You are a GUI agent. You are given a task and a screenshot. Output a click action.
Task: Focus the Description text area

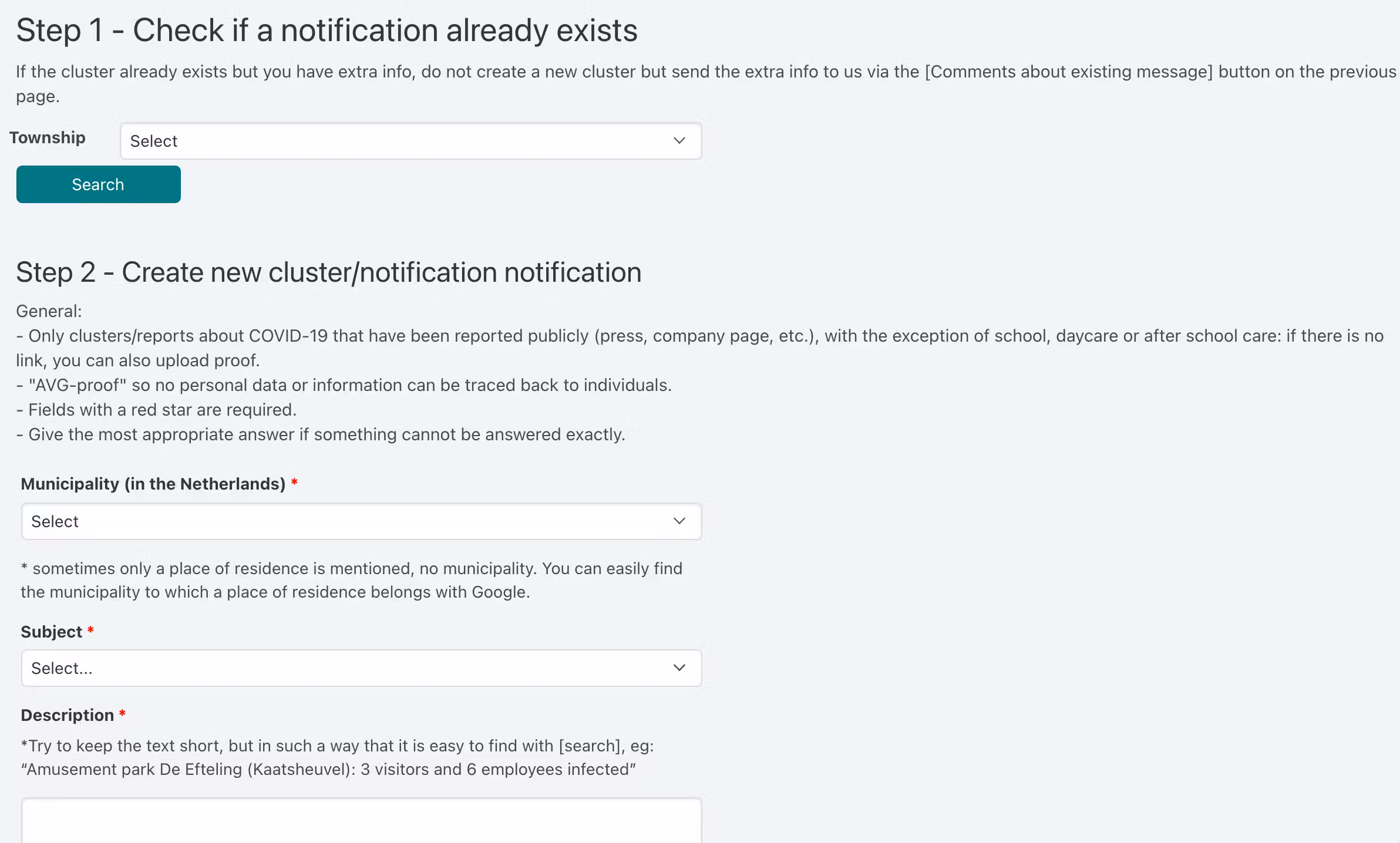point(361,822)
